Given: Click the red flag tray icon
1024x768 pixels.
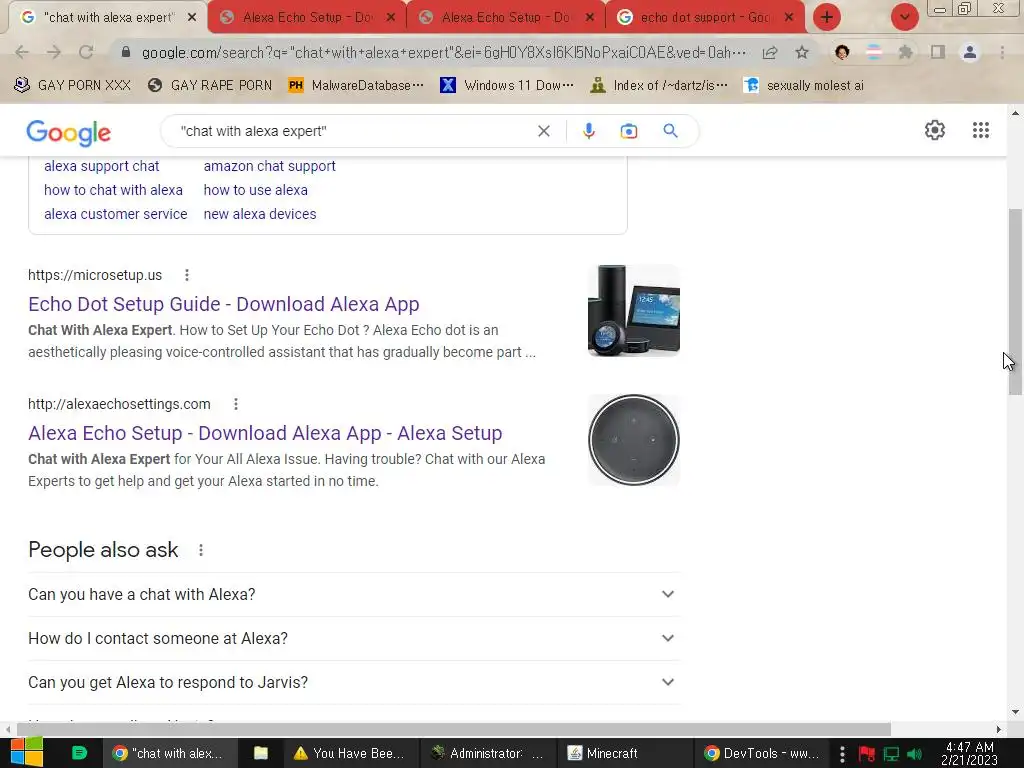Looking at the screenshot, I should point(867,754).
